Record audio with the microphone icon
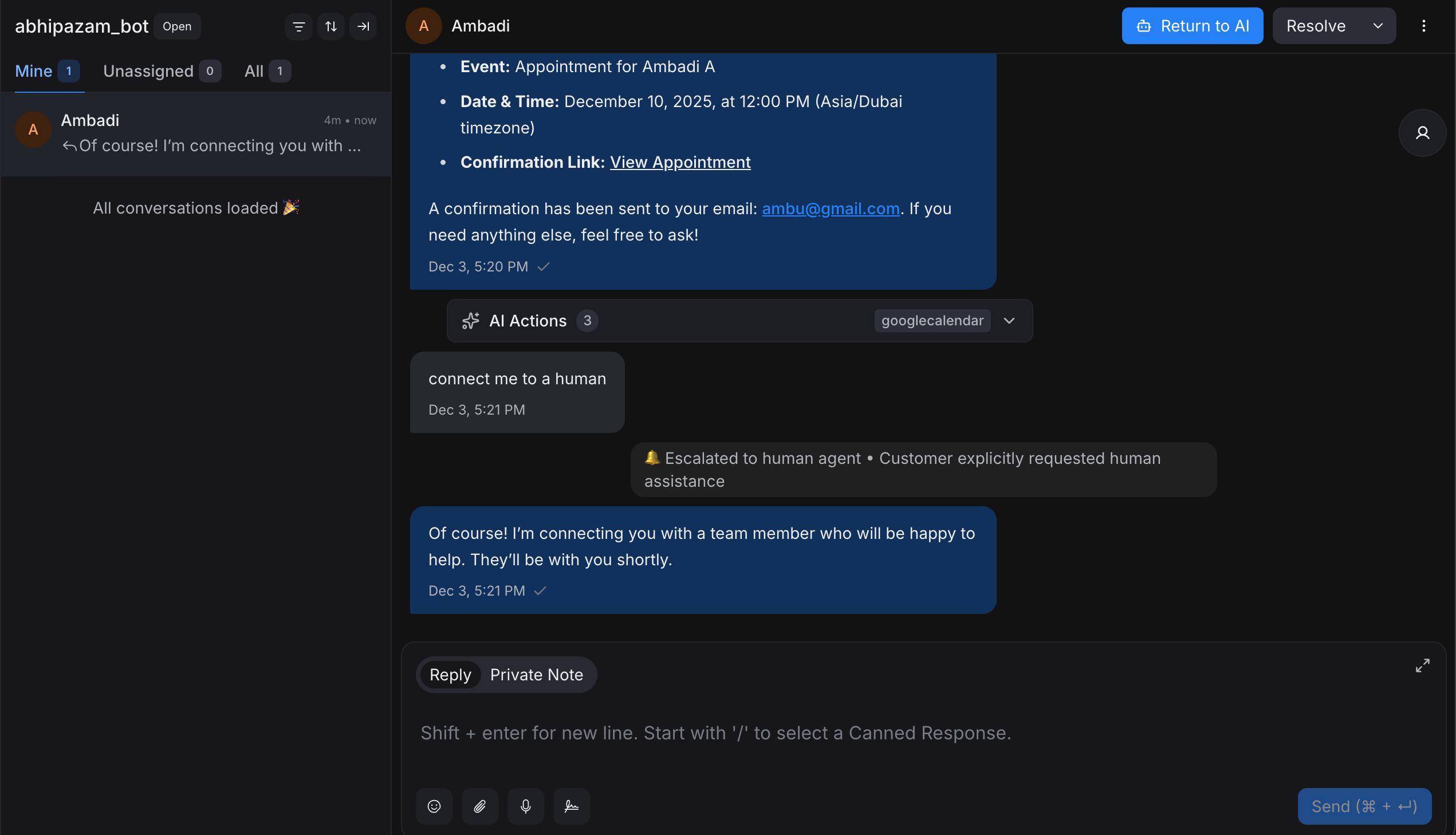The image size is (1456, 835). (x=525, y=806)
